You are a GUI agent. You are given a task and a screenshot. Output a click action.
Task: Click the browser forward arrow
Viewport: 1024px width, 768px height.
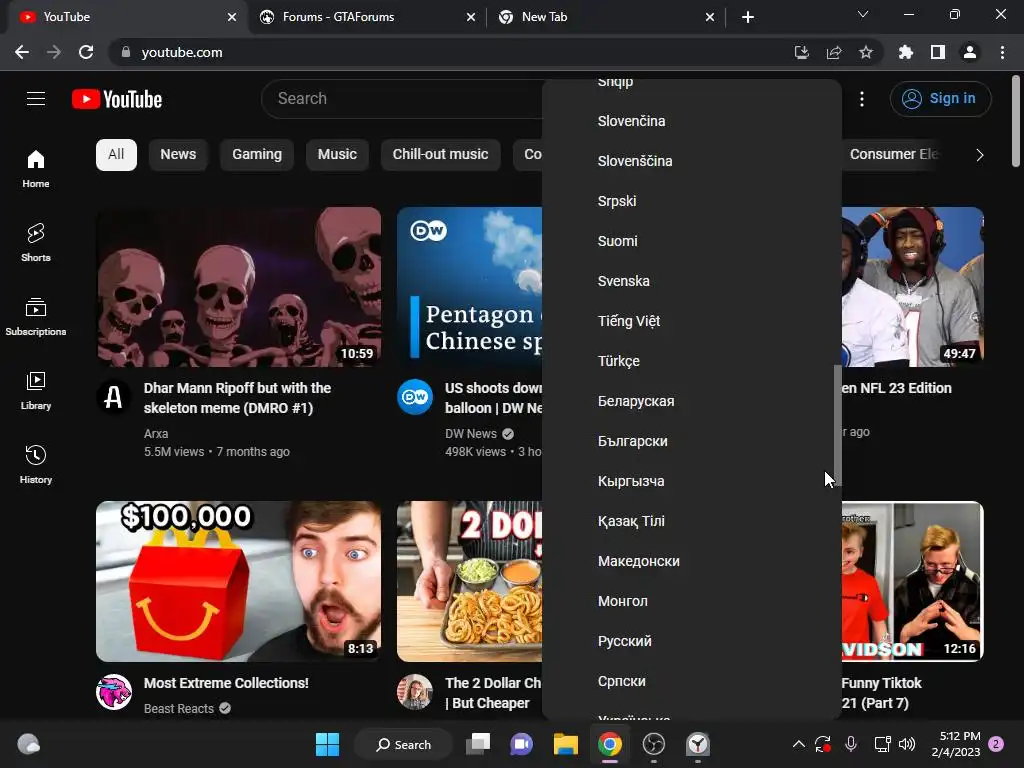point(54,52)
